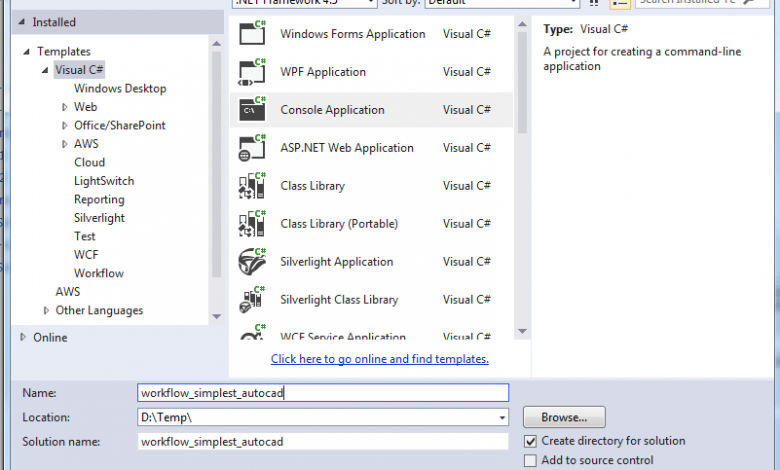Viewport: 780px width, 470px height.
Task: Click Silverlight Class Library name text
Action: (x=339, y=299)
